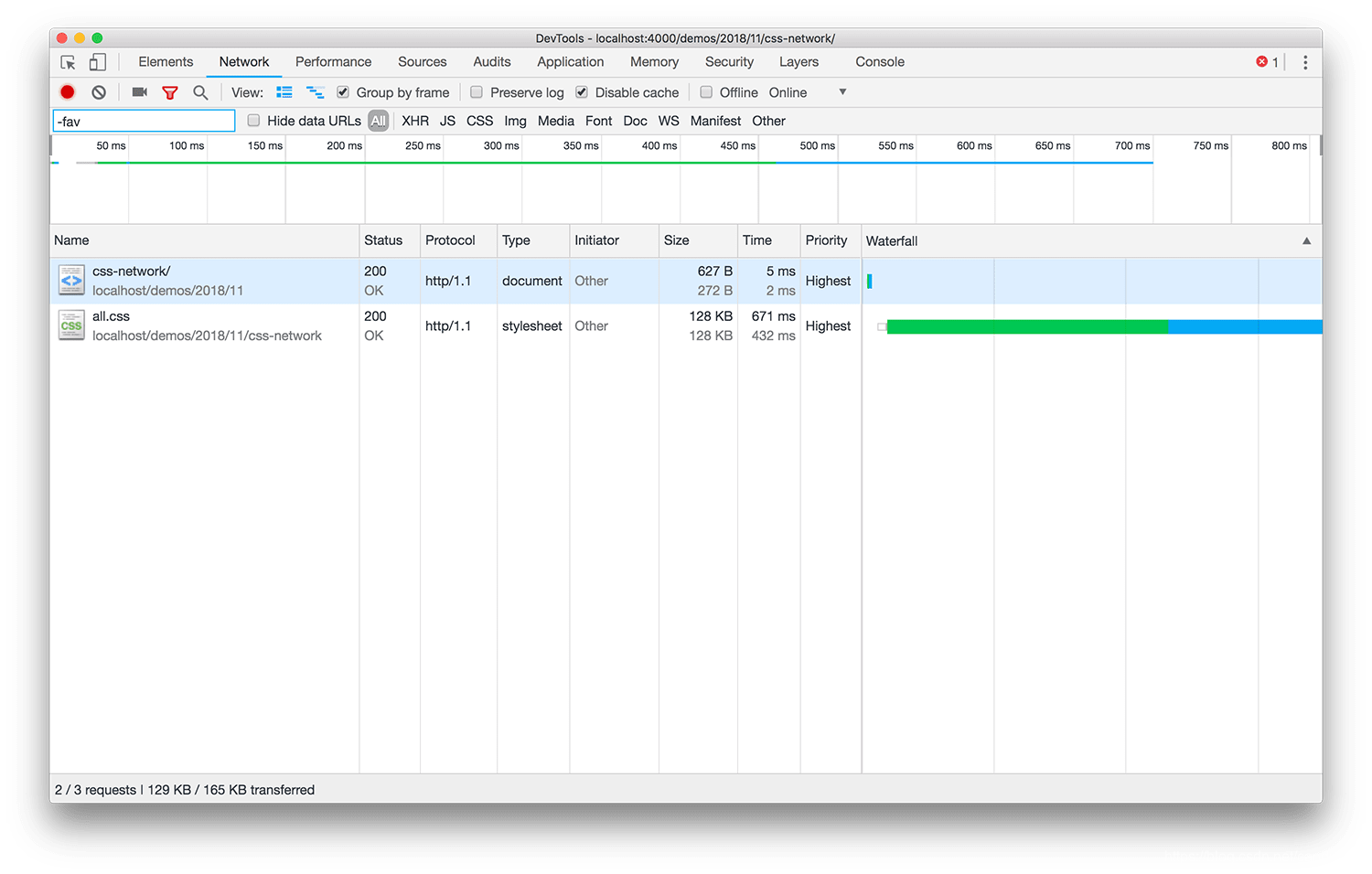This screenshot has height=874, width=1372.
Task: Sort by the Priority column header
Action: (831, 240)
